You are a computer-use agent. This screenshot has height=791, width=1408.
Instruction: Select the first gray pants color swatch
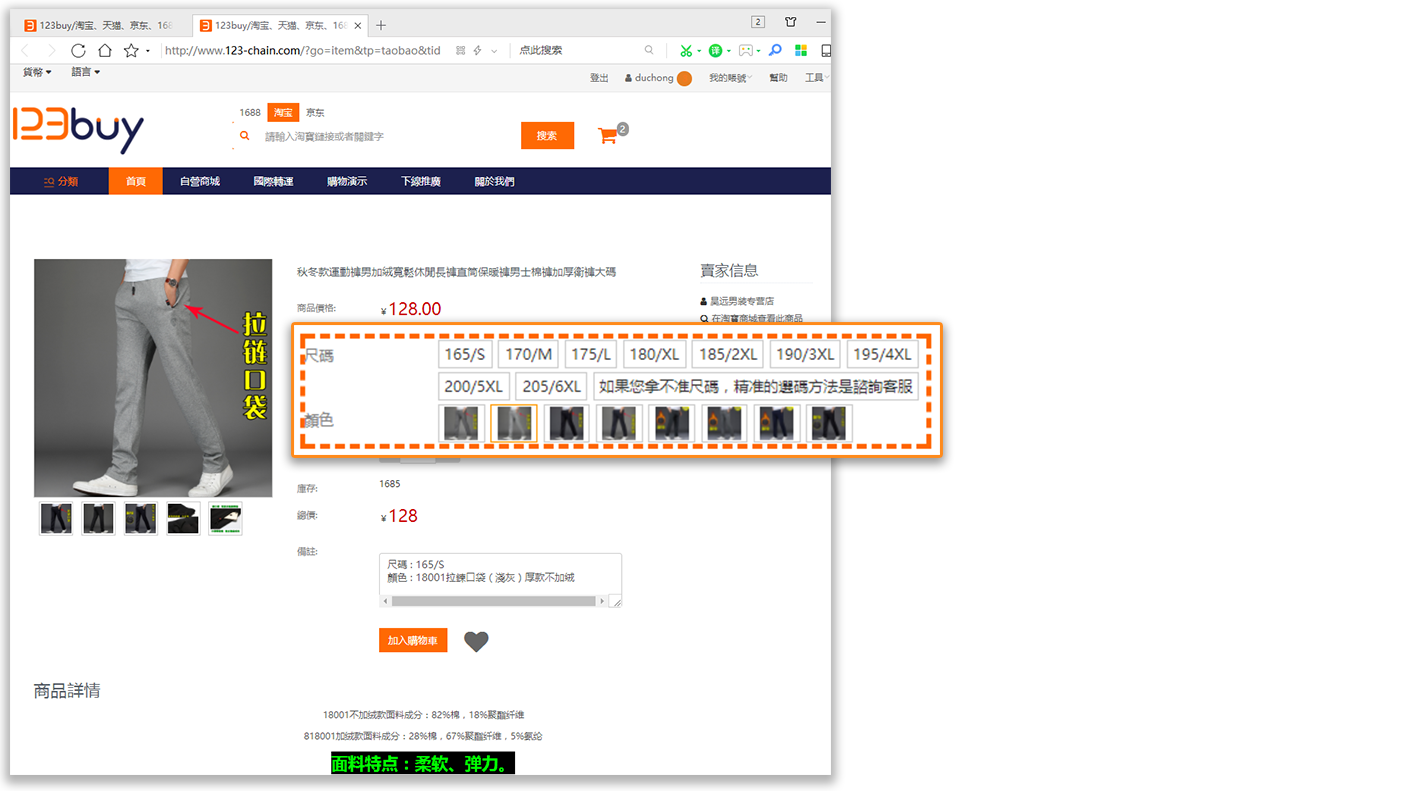(462, 423)
